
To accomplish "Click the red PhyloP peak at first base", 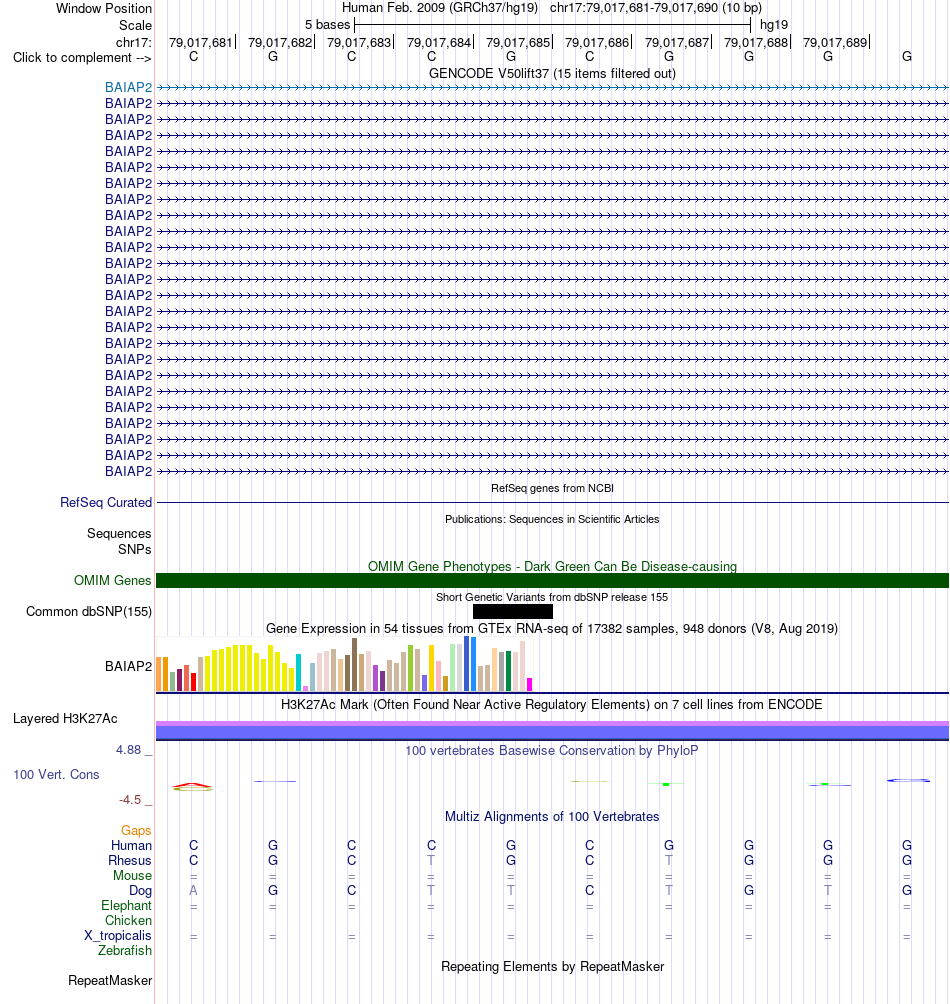I will (193, 786).
